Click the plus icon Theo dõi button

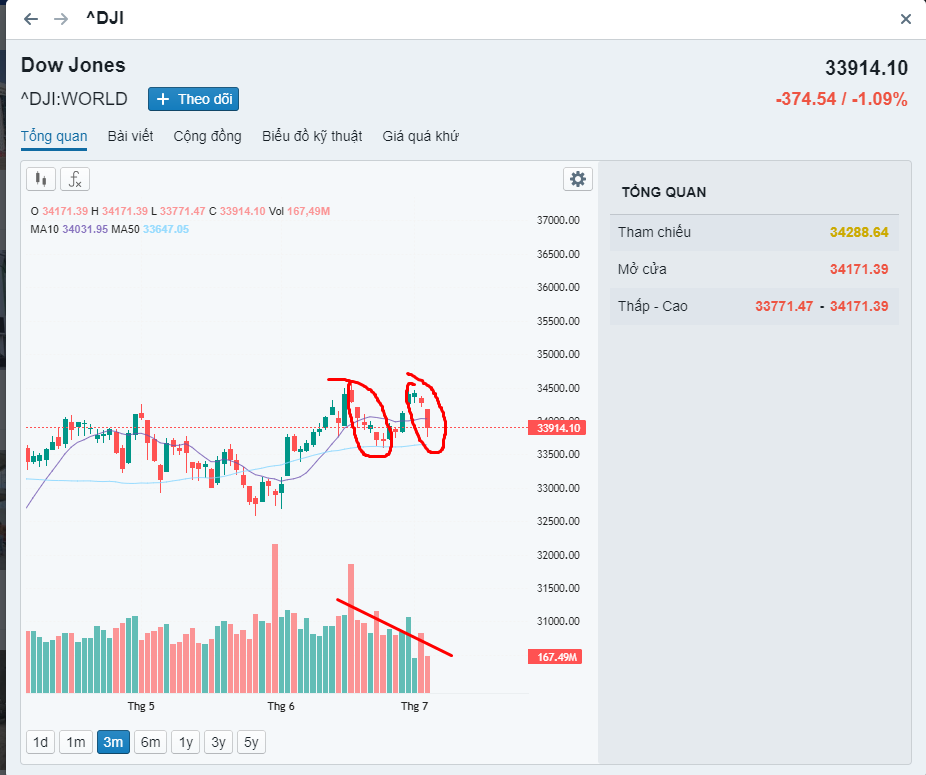193,99
